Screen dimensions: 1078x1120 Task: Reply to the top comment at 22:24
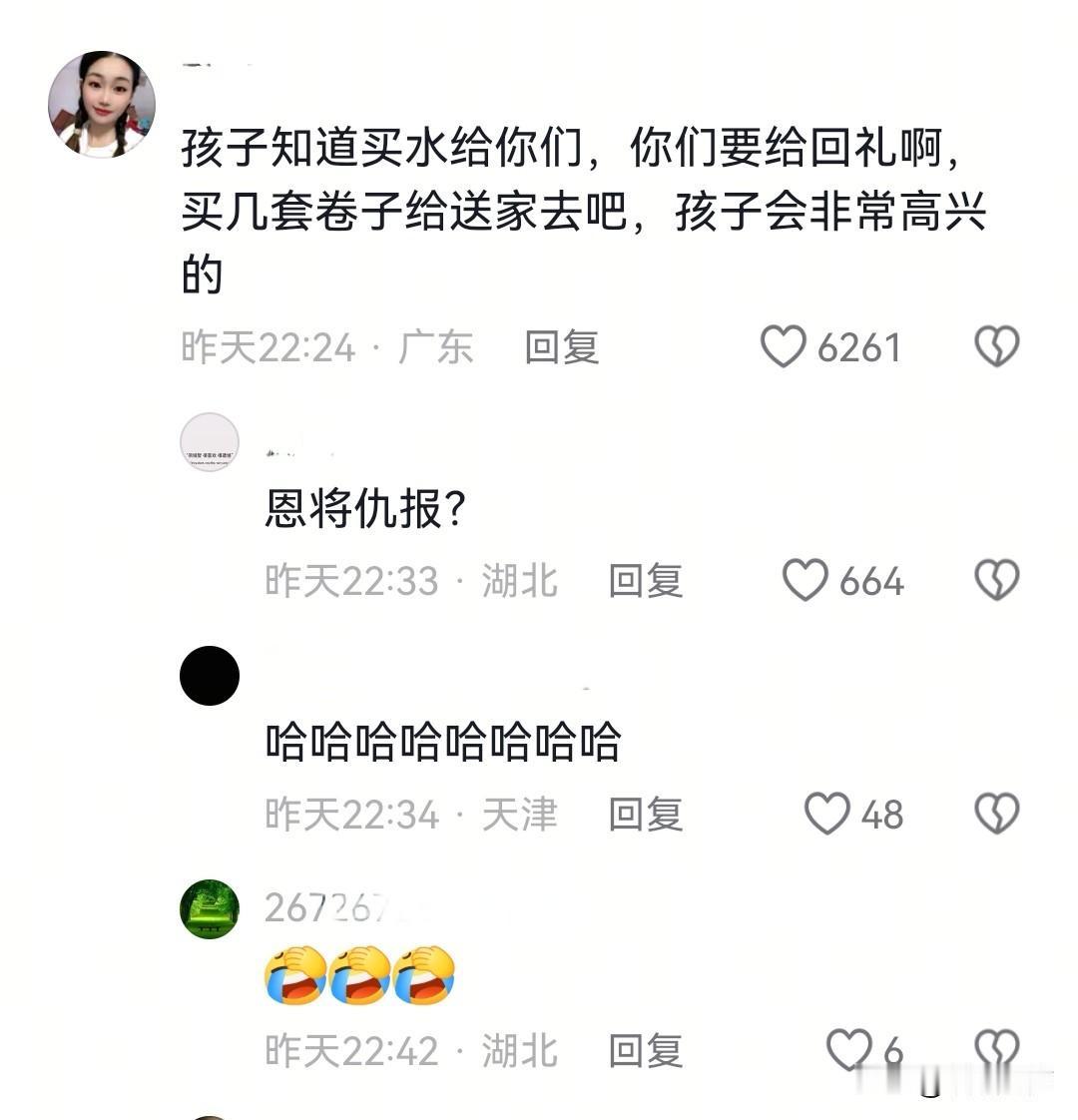point(562,347)
